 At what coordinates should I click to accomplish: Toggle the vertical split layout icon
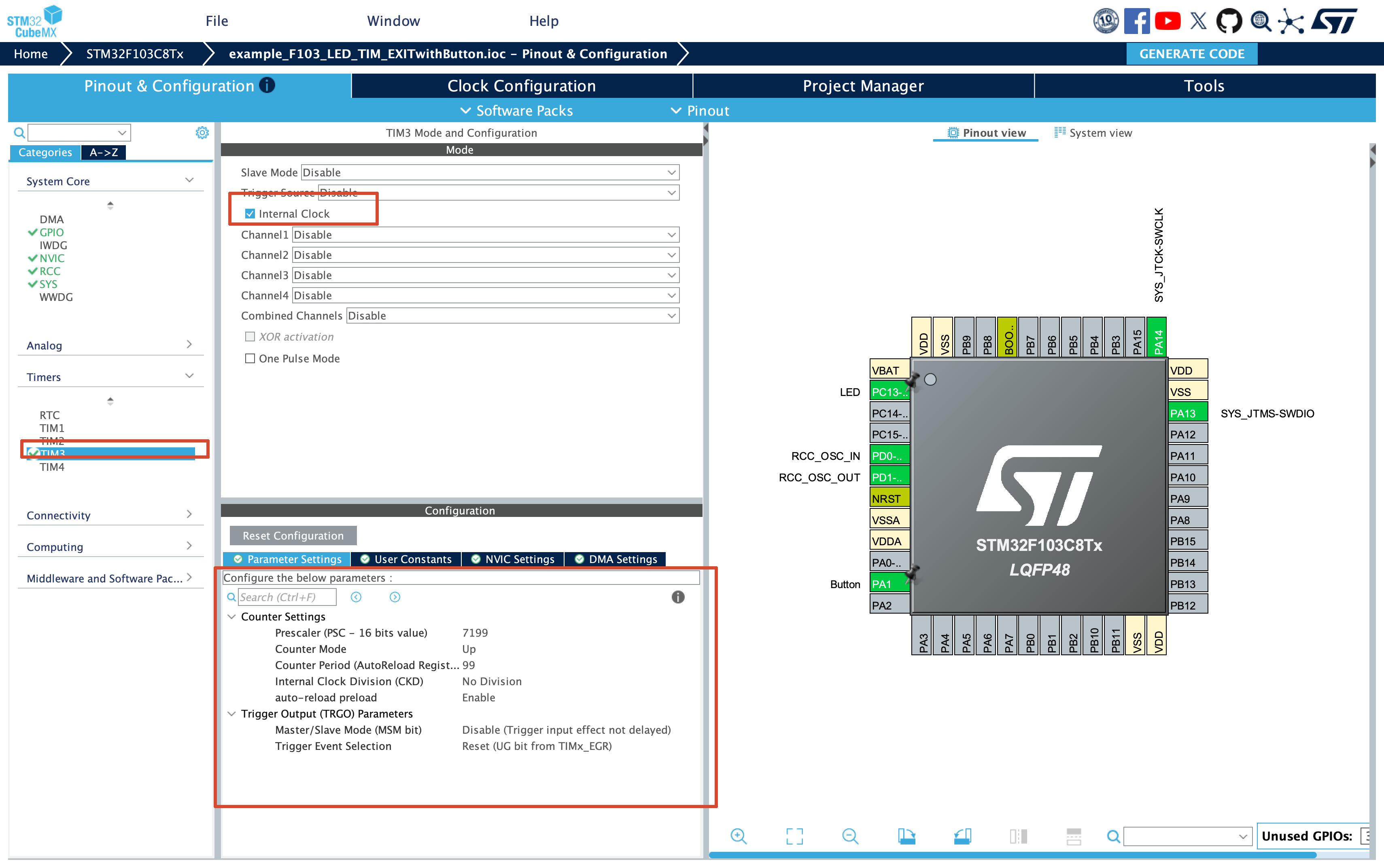click(x=1018, y=836)
